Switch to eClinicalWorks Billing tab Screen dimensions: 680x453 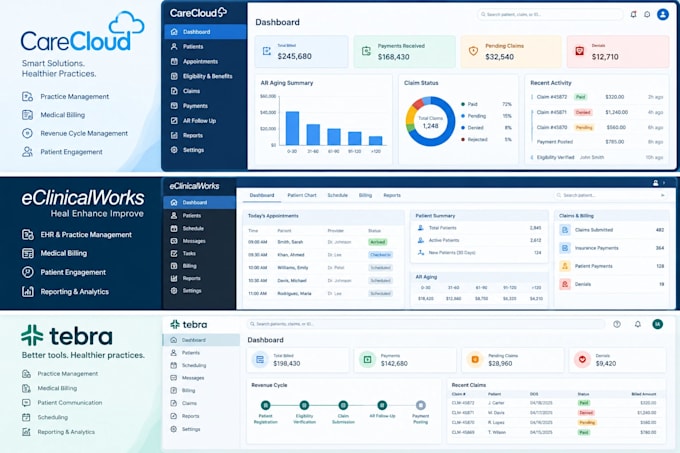[365, 196]
